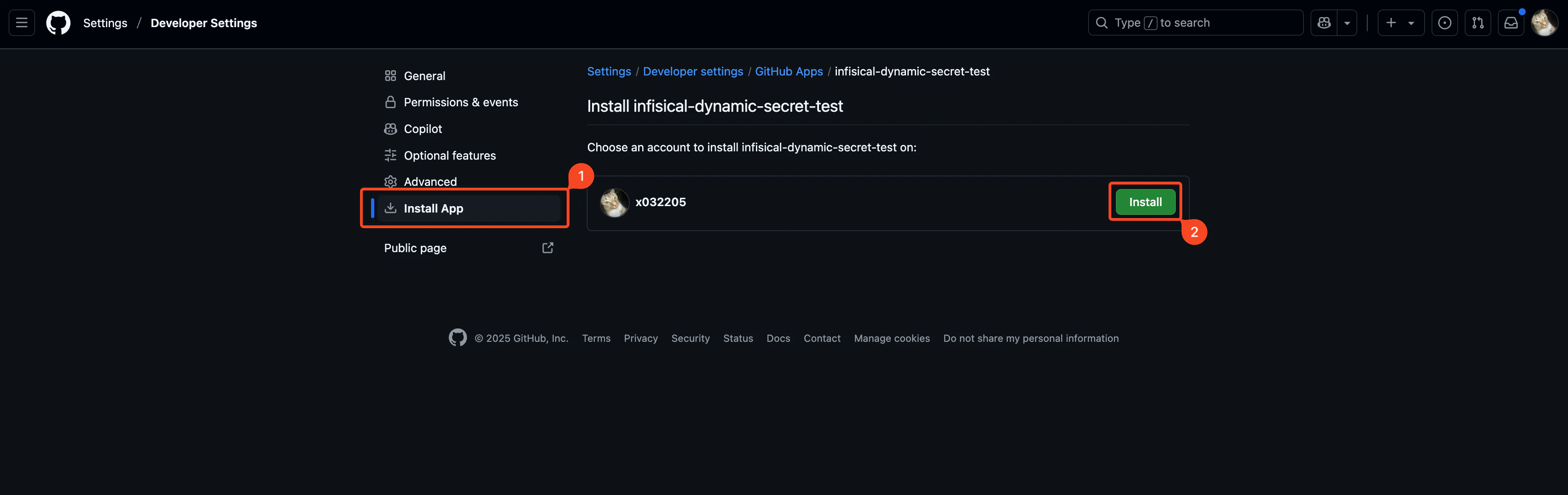Image resolution: width=1568 pixels, height=495 pixels.
Task: Open the Issues icon in the top bar
Action: pos(1445,23)
